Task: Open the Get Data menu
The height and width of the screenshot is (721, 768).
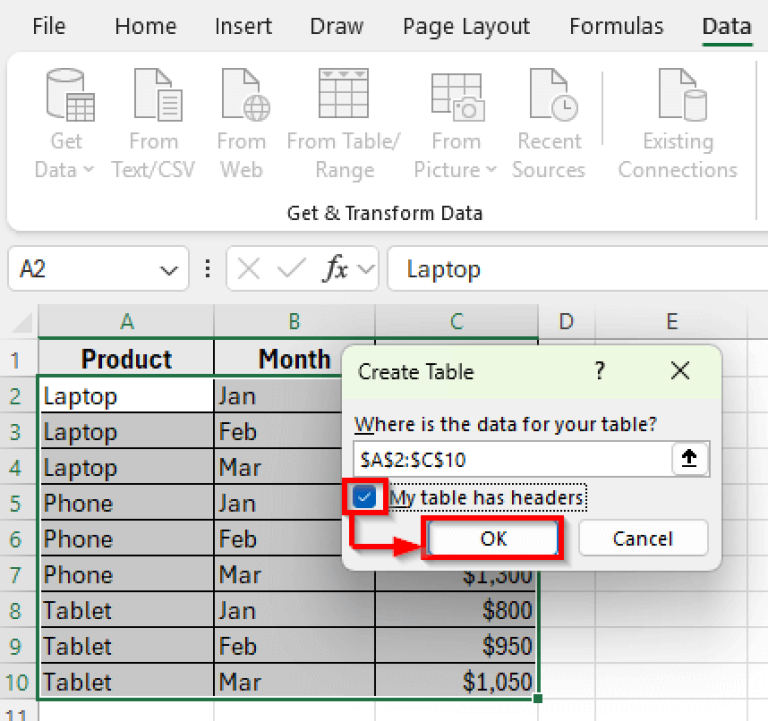Action: pos(65,124)
